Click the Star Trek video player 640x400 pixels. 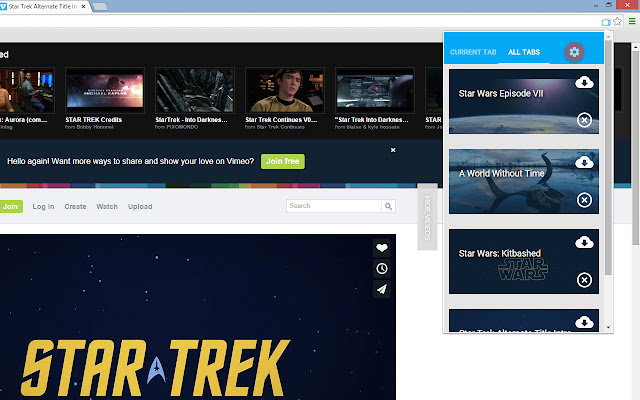tap(198, 317)
